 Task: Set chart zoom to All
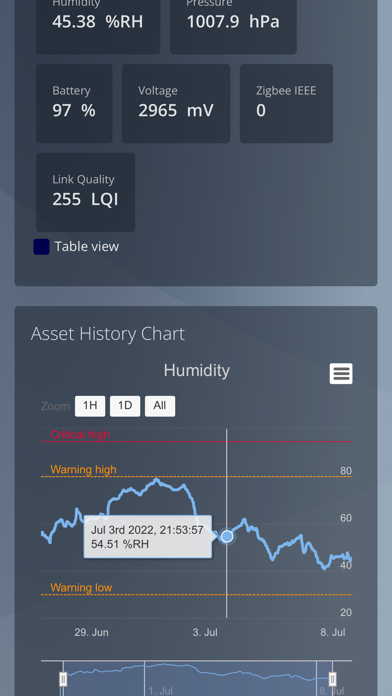tap(160, 406)
